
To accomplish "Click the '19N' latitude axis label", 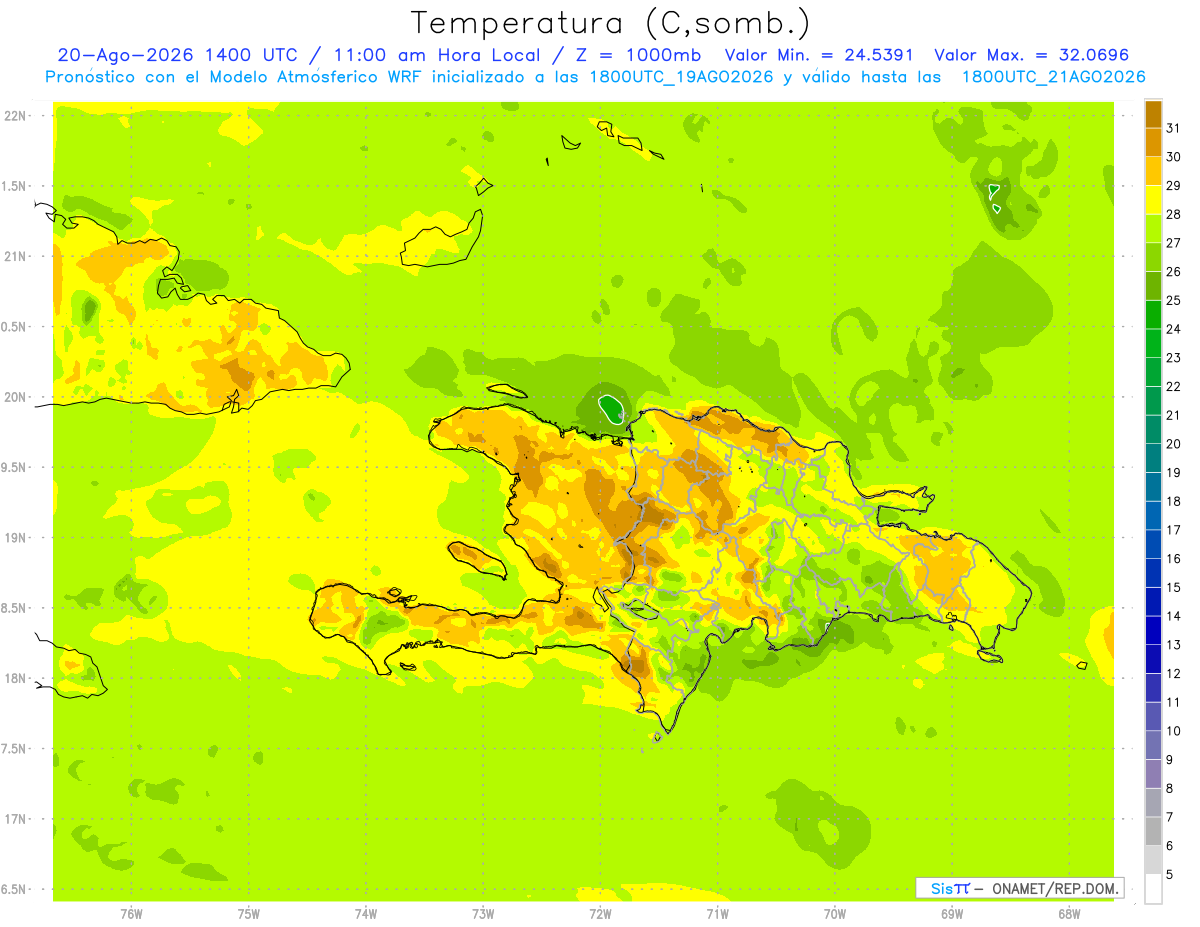I will 16,538.
